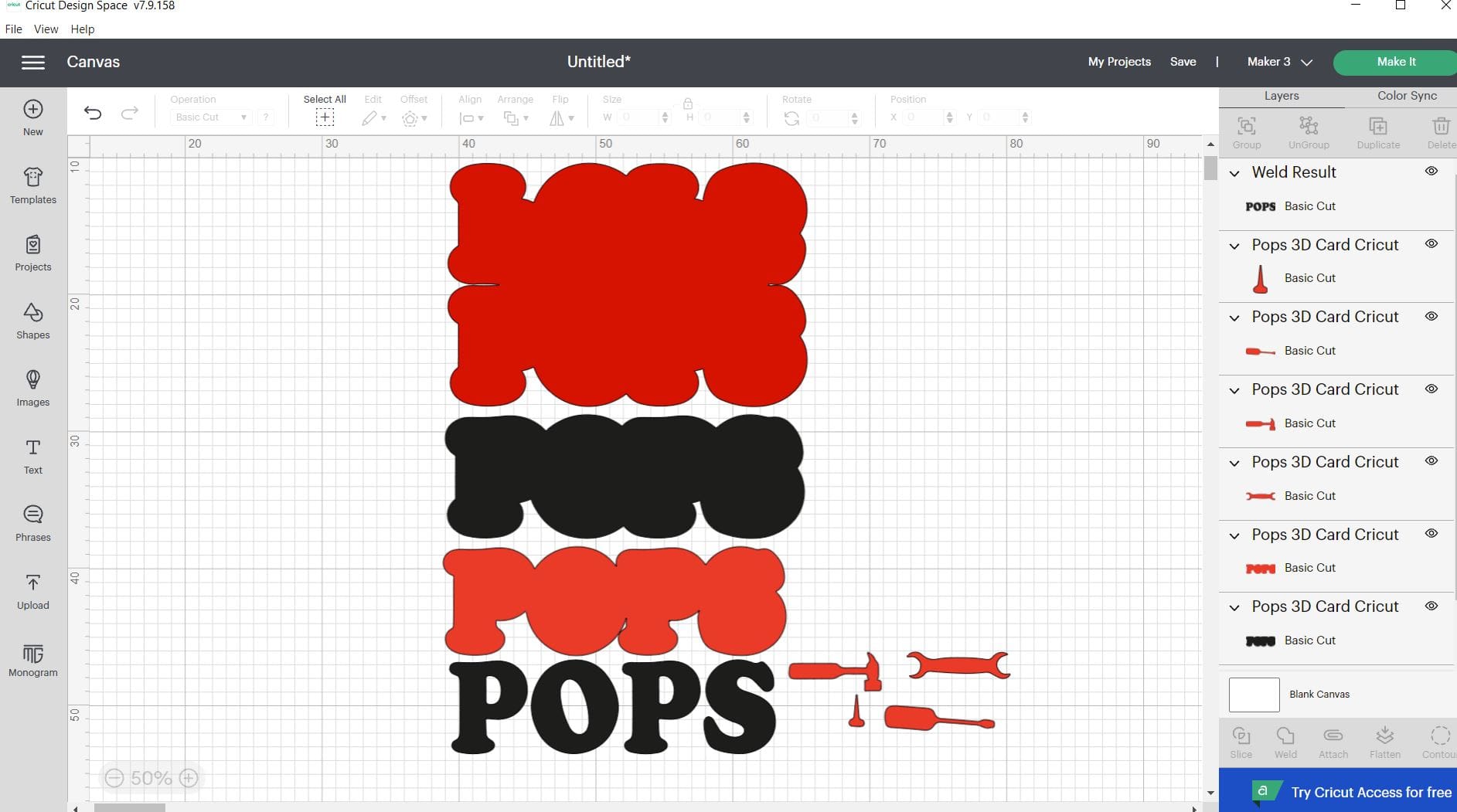Click the X position input field
This screenshot has height=812, width=1457.
923,117
